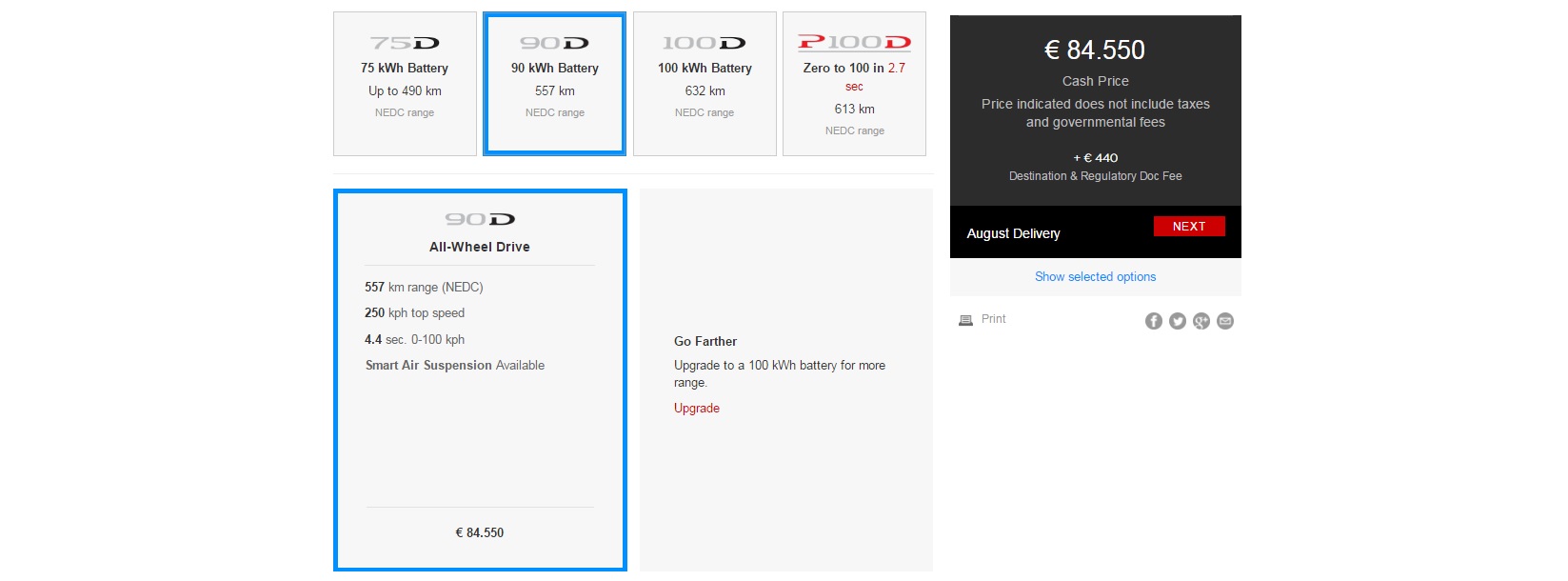Image resolution: width=1568 pixels, height=581 pixels.
Task: Share via Twitter icon
Action: tap(1178, 321)
